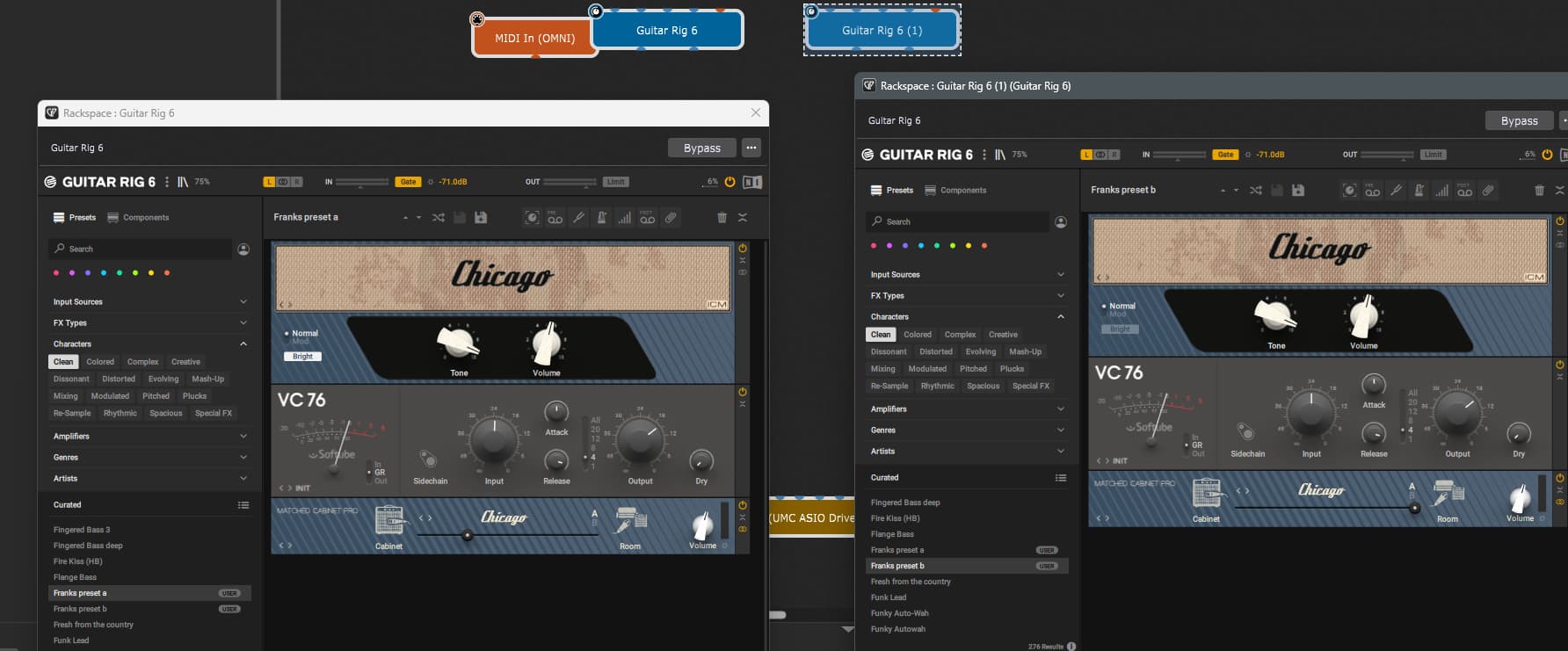
Task: Open tuner fork icon in right Guitar Rig toolbar
Action: [x=1396, y=190]
